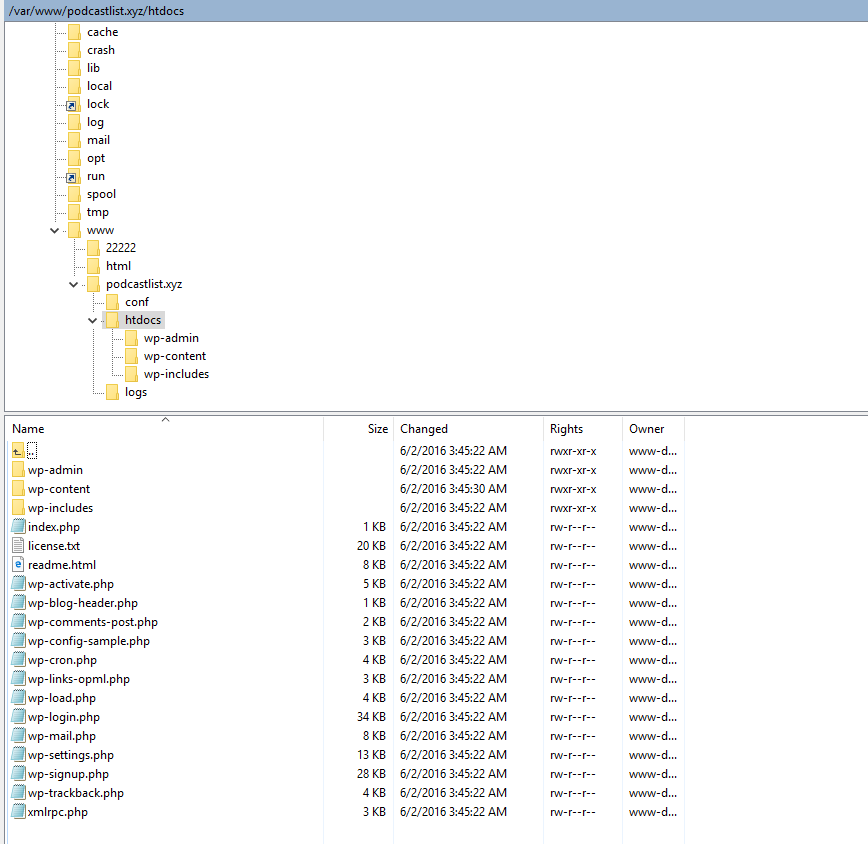Click the wp-mail.php file icon
Image resolution: width=868 pixels, height=844 pixels.
point(18,736)
